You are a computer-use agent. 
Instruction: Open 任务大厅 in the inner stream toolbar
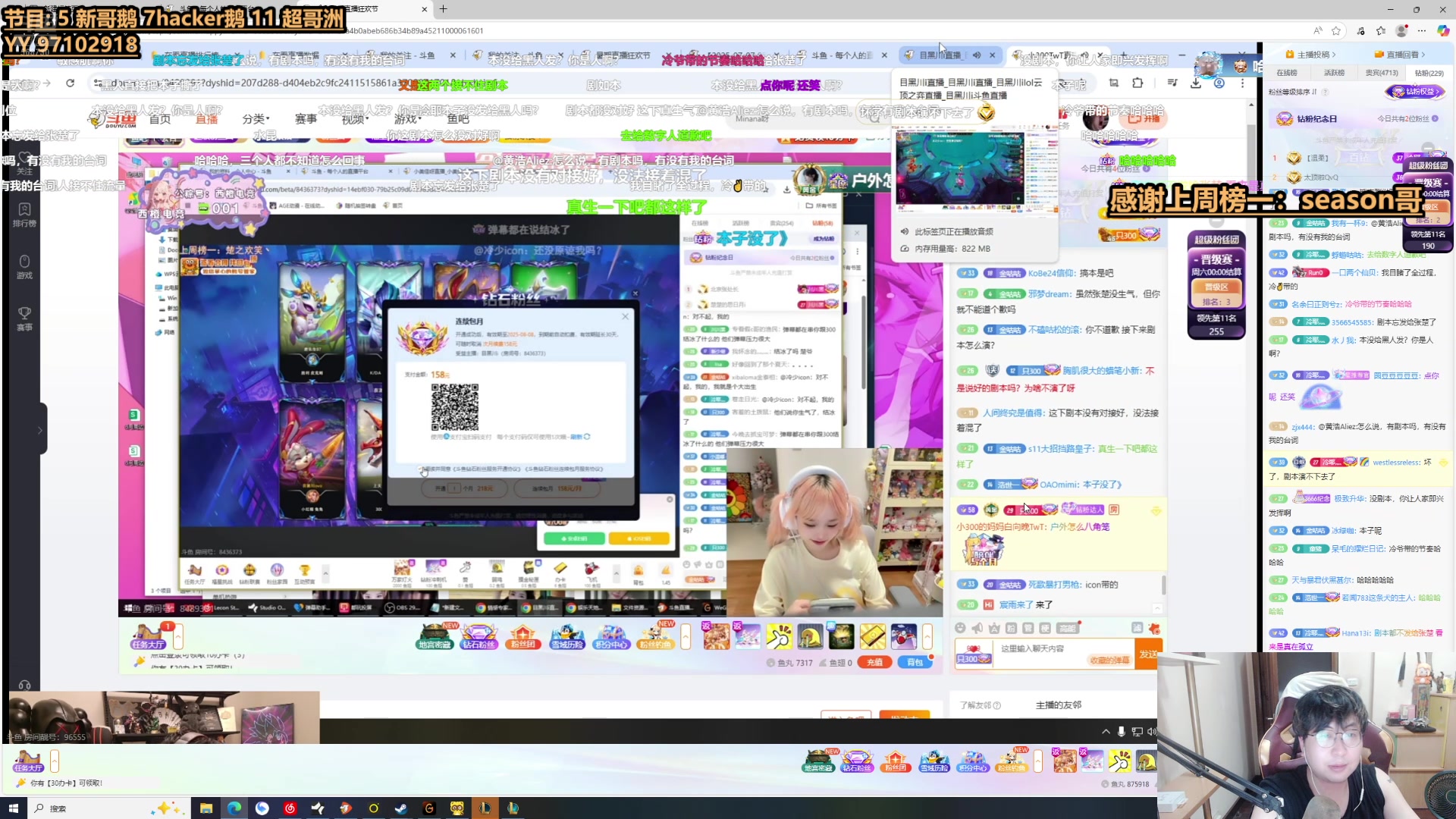click(147, 635)
